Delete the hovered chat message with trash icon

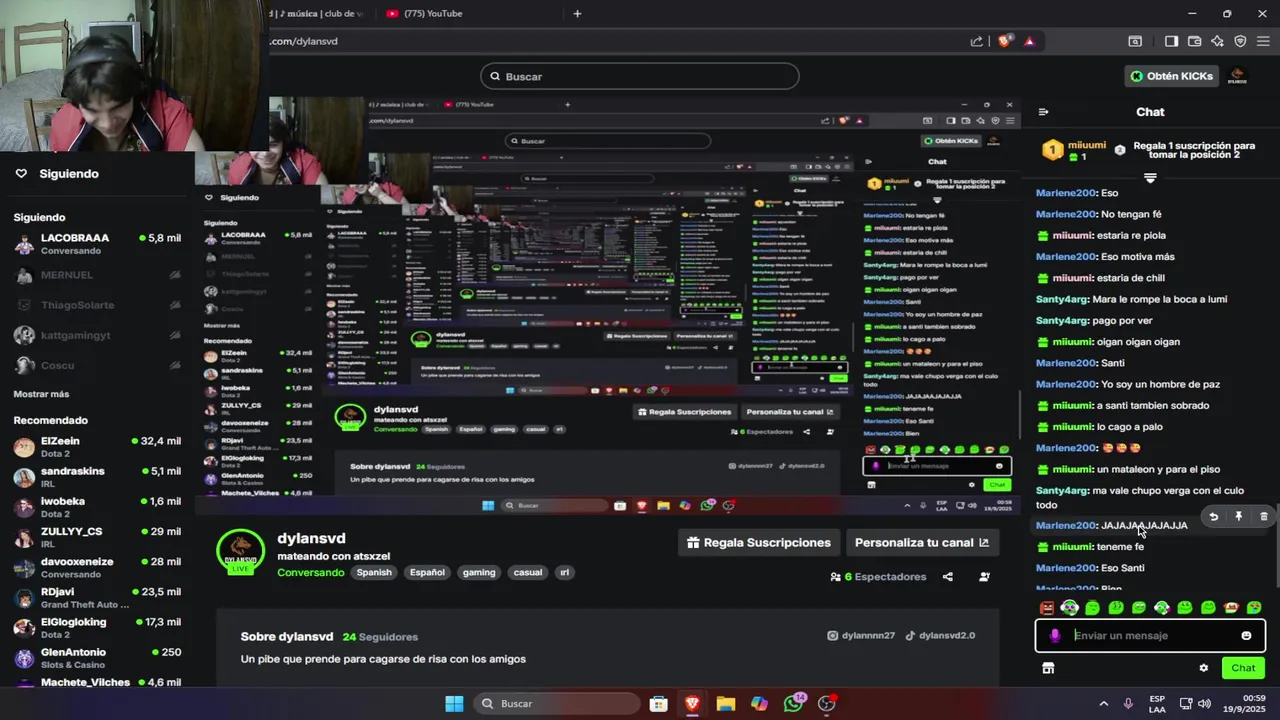coord(1264,517)
